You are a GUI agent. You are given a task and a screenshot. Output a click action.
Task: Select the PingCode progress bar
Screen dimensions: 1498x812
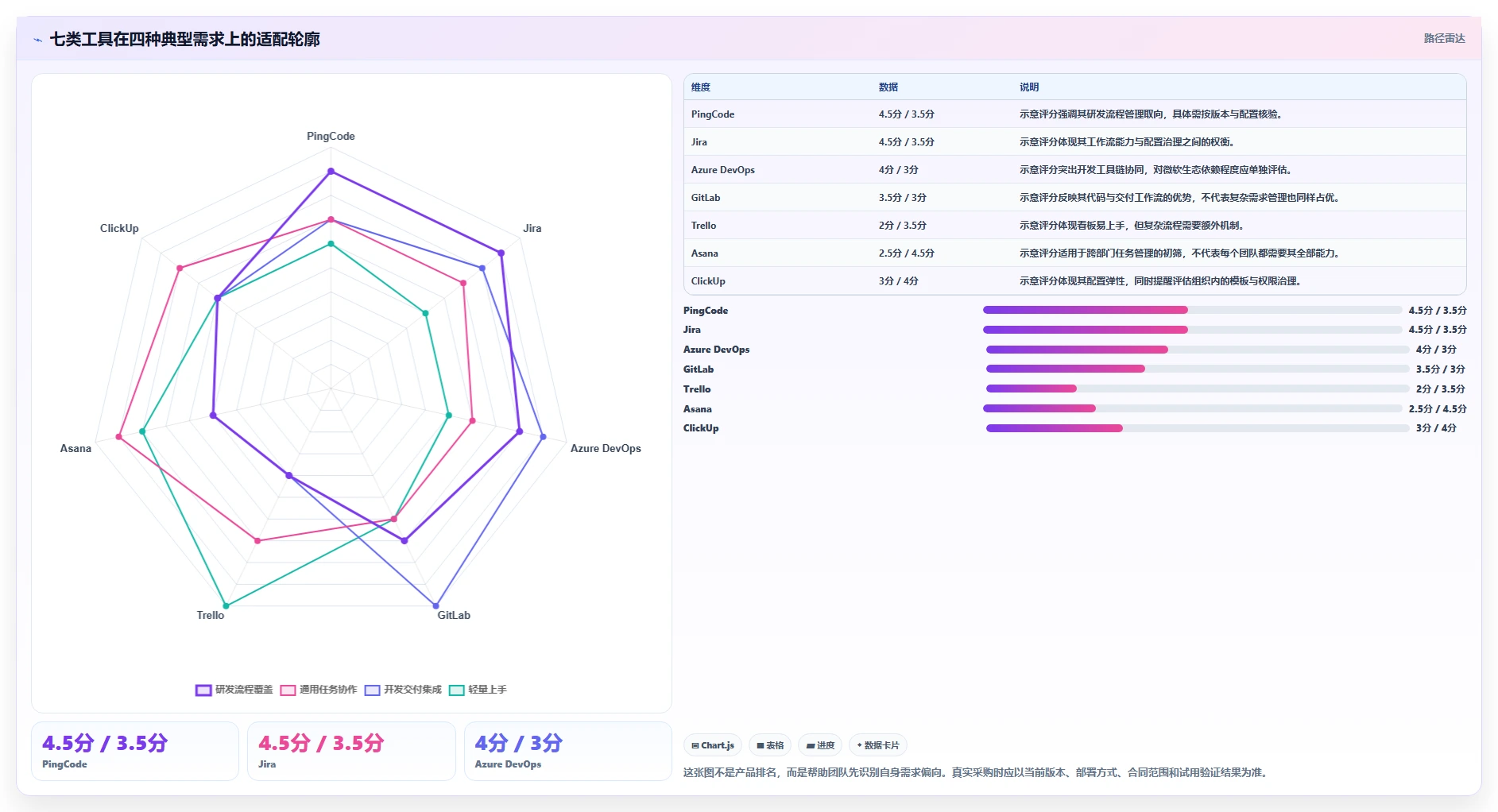[x=1192, y=310]
